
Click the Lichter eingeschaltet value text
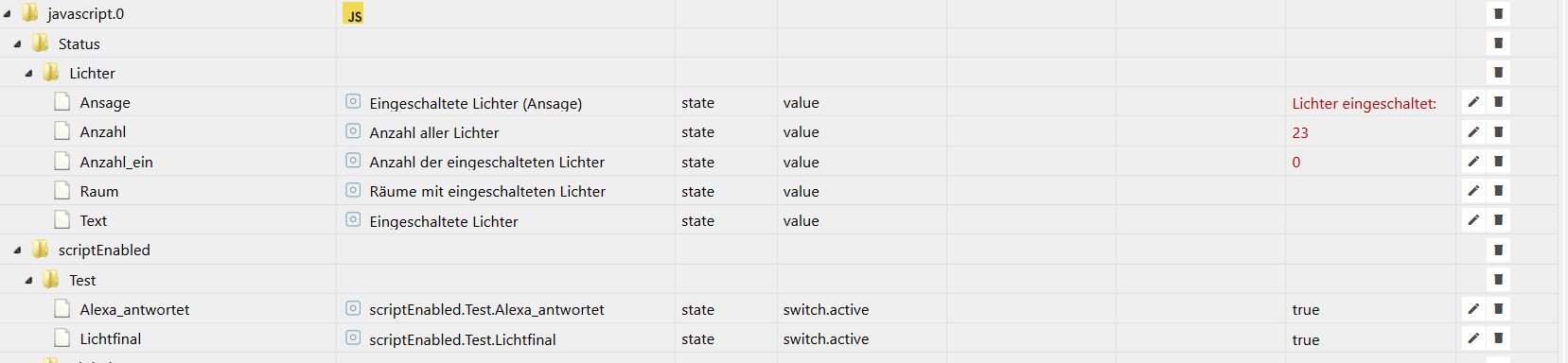[x=1364, y=103]
